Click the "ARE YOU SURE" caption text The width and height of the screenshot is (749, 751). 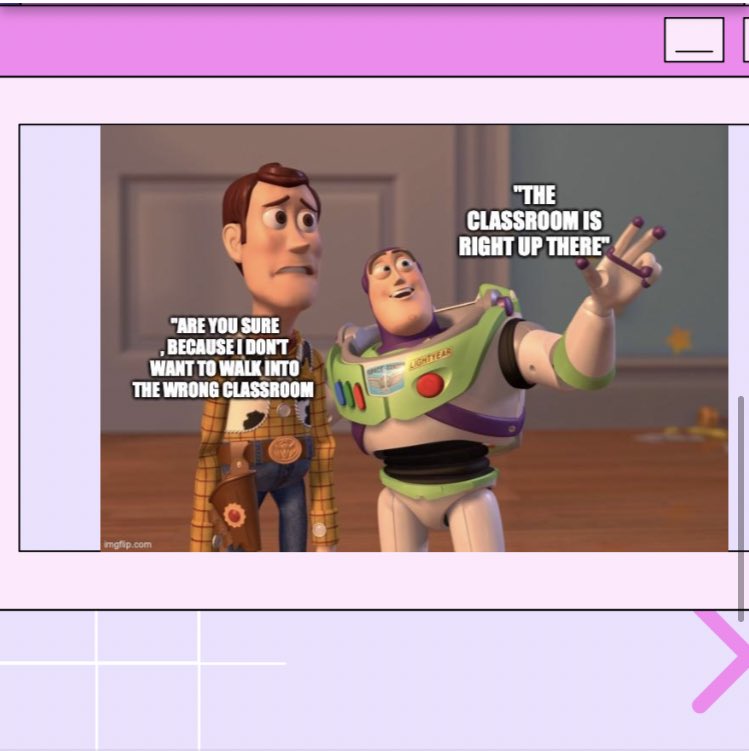(x=223, y=358)
